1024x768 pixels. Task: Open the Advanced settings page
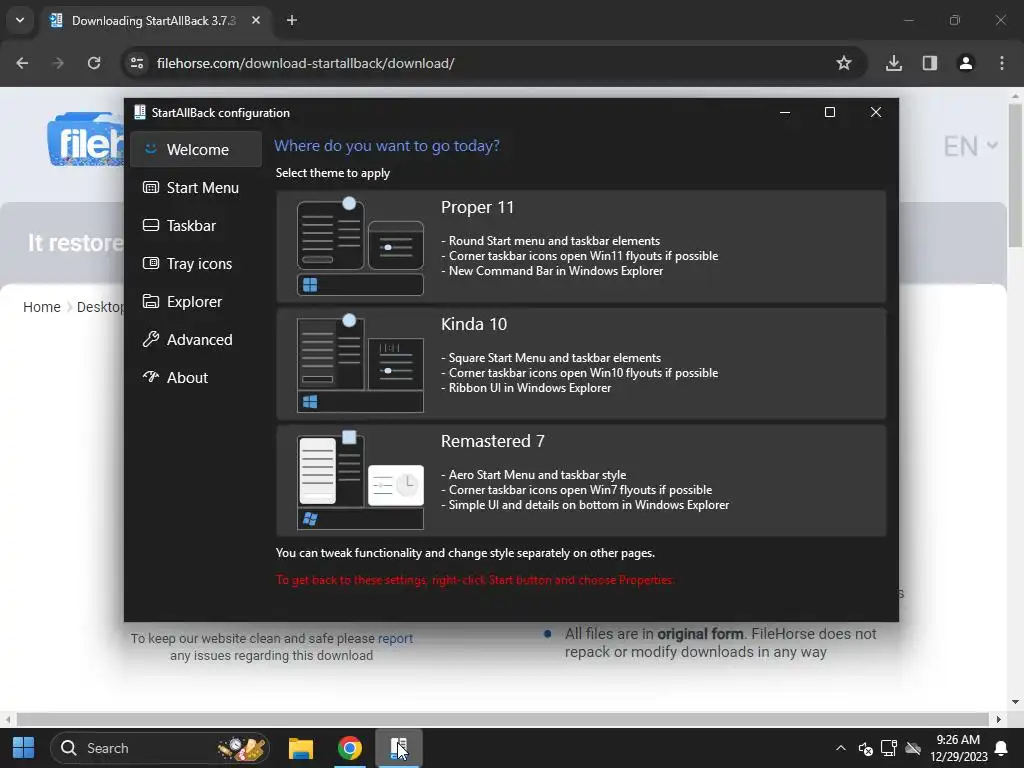point(196,340)
